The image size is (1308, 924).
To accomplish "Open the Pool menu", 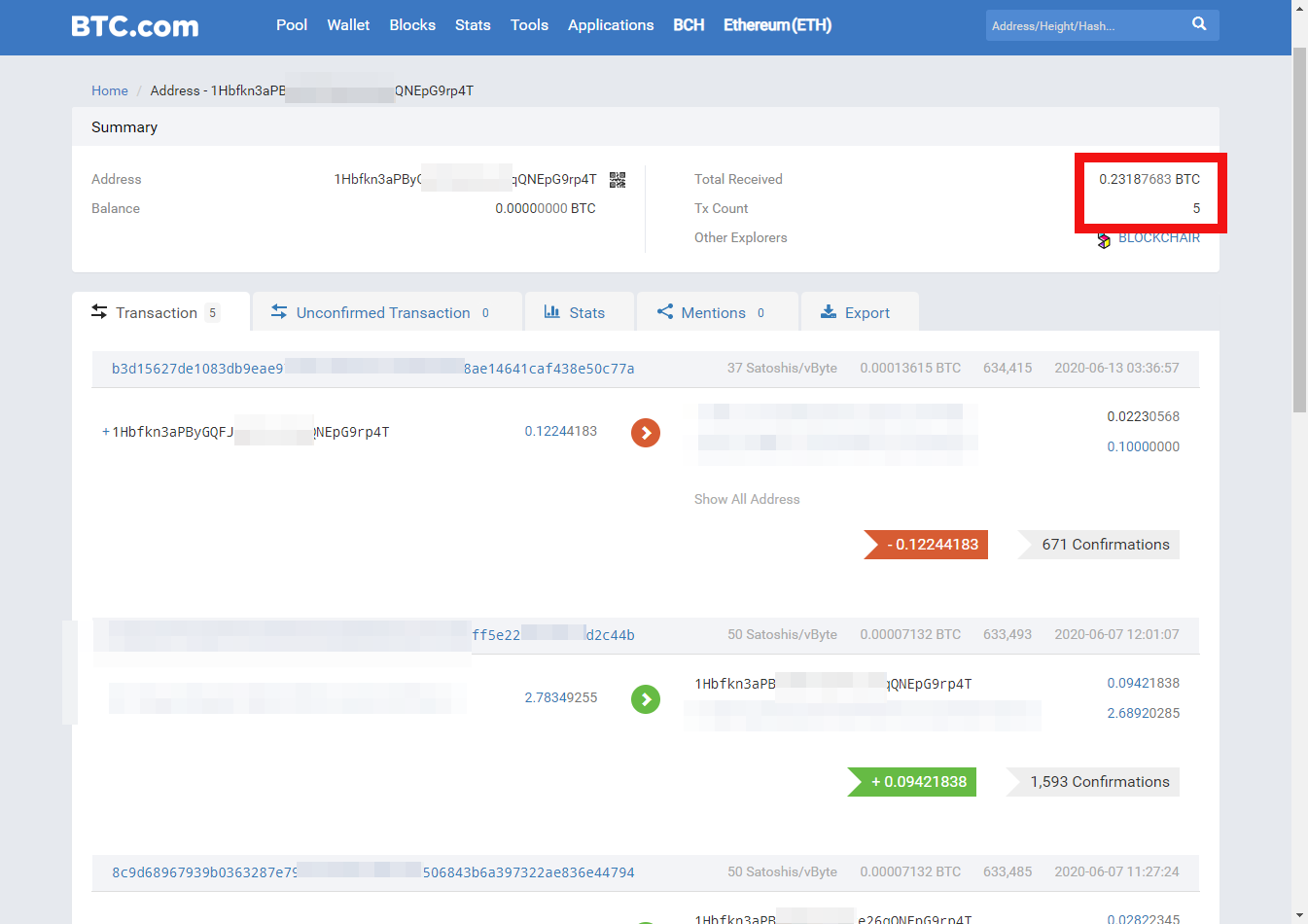I will click(x=292, y=25).
